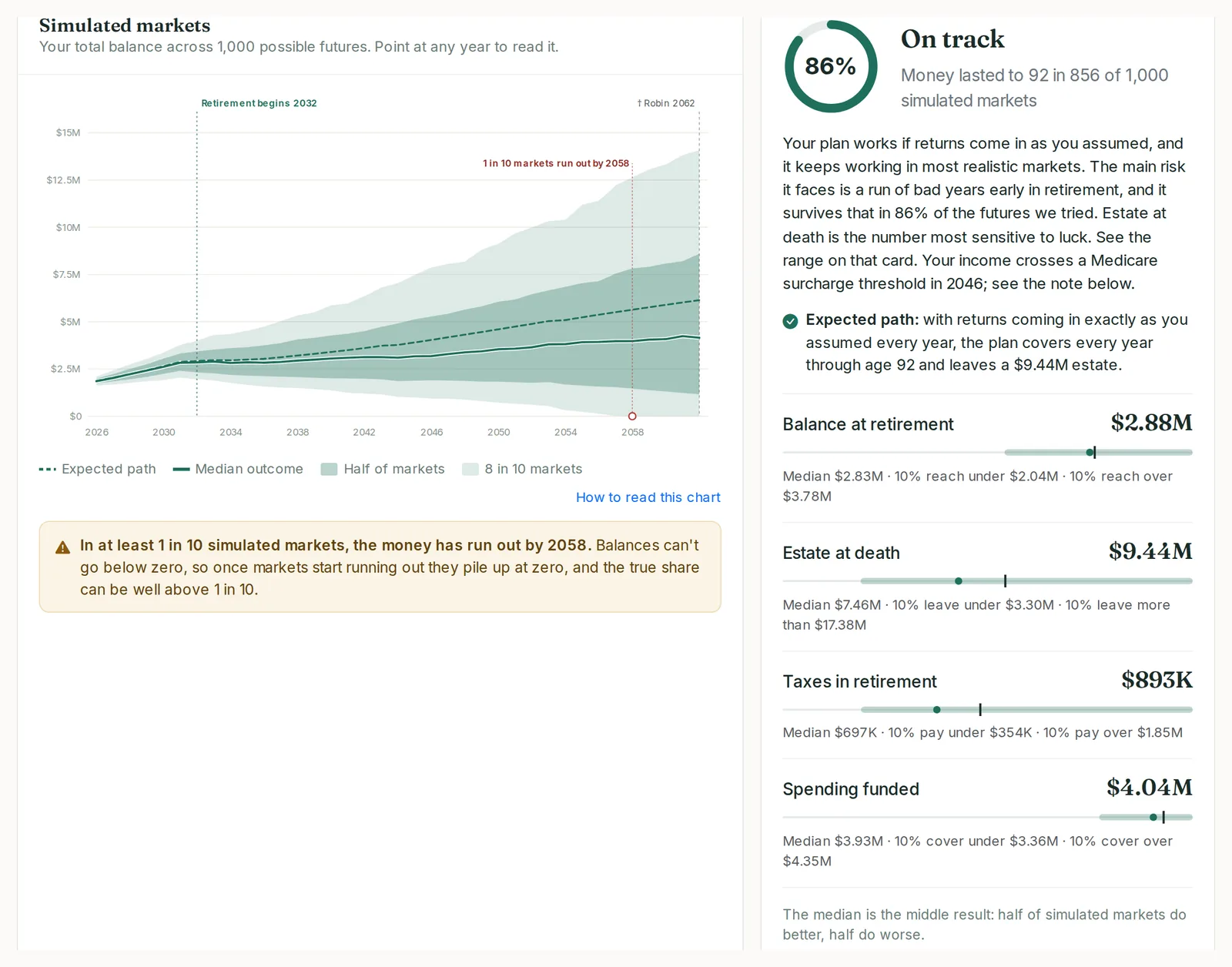
Task: Click the Robin 2062 chart label
Action: [x=666, y=103]
